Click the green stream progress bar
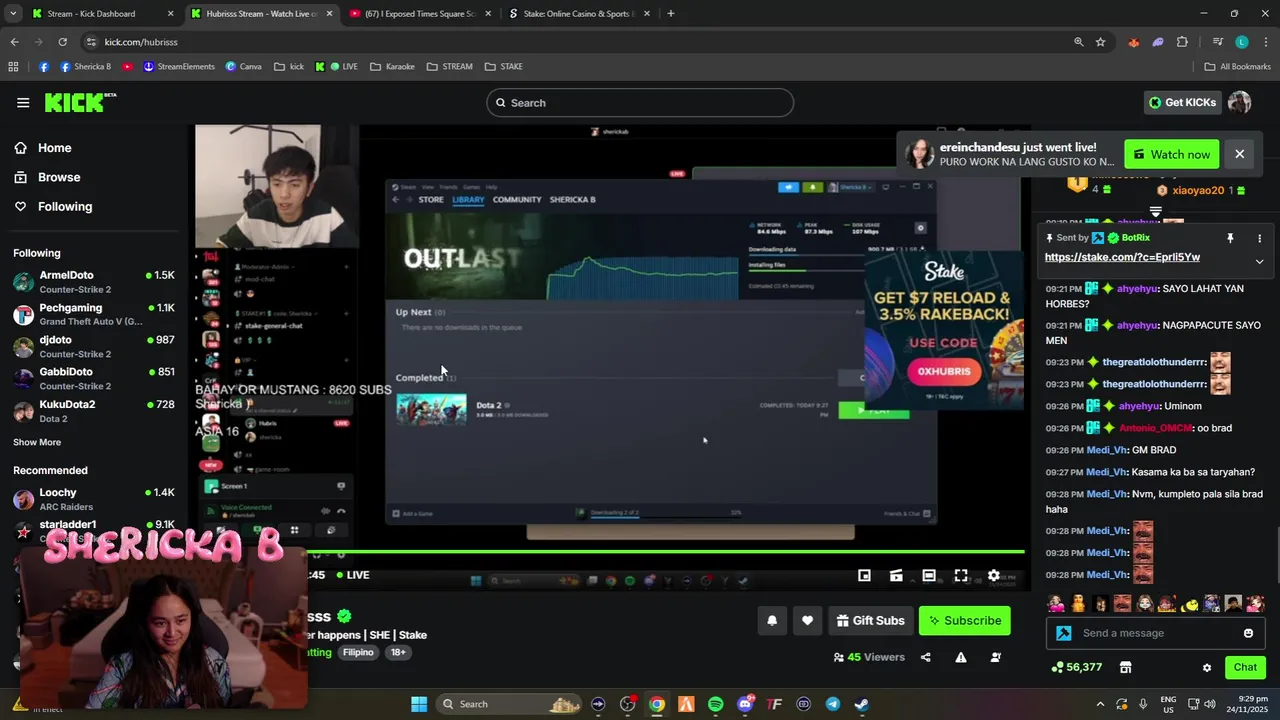The image size is (1280, 720). 665,552
